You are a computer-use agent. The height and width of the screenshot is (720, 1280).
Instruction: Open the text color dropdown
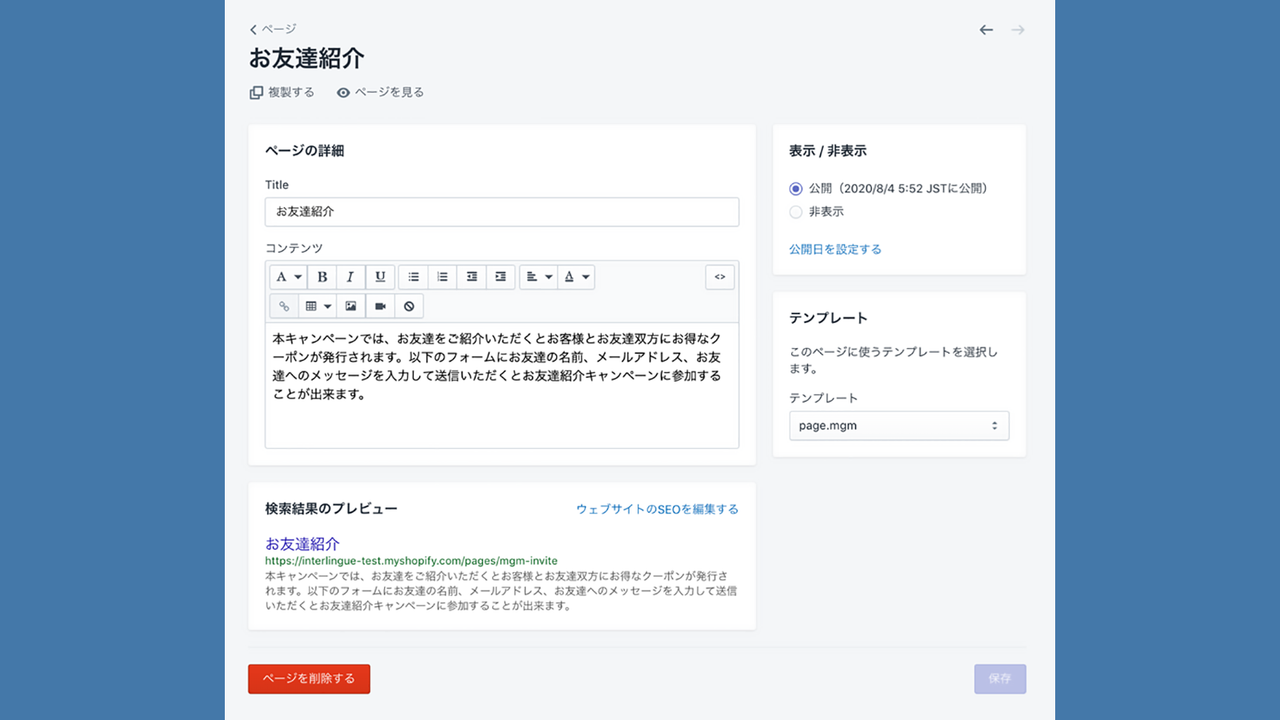point(576,277)
